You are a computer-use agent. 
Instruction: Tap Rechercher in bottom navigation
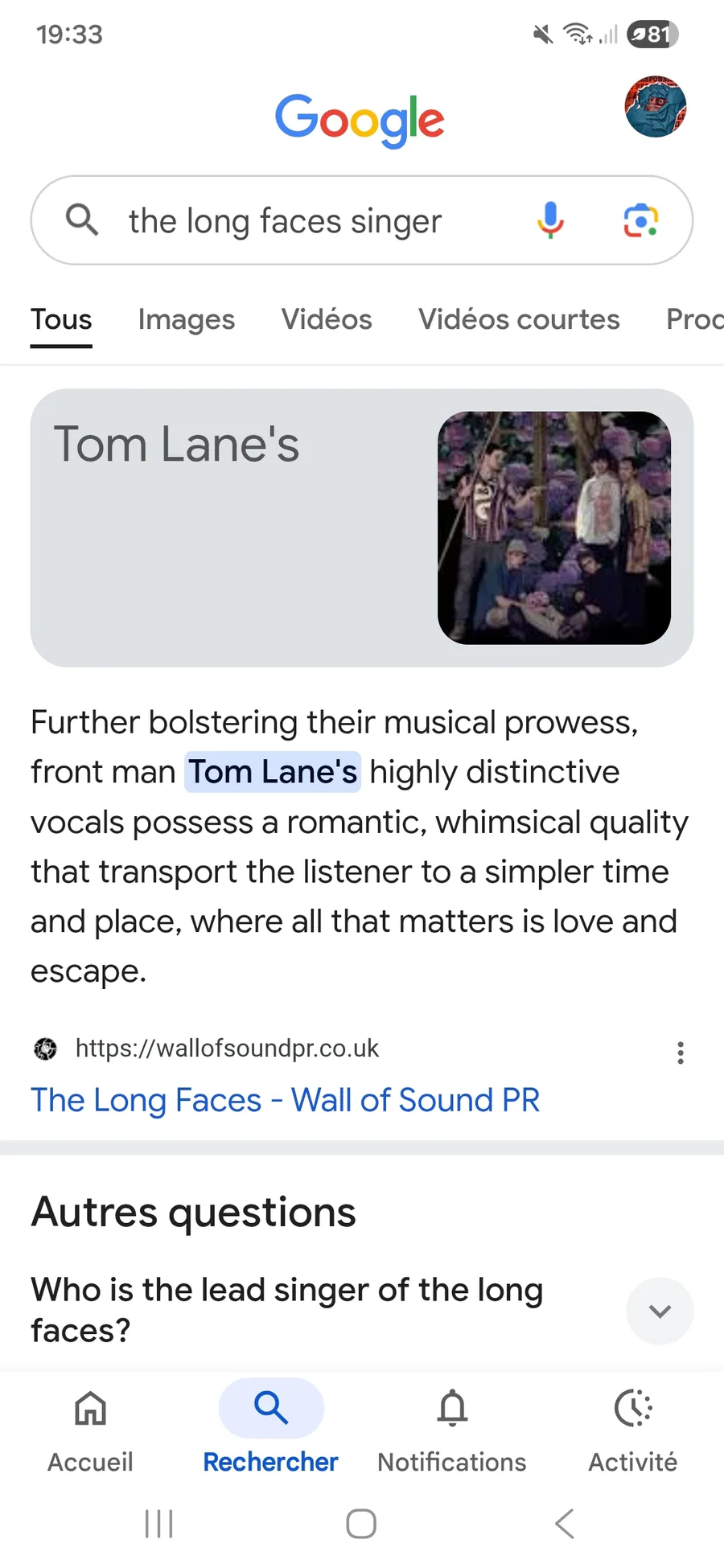pyautogui.click(x=271, y=1429)
